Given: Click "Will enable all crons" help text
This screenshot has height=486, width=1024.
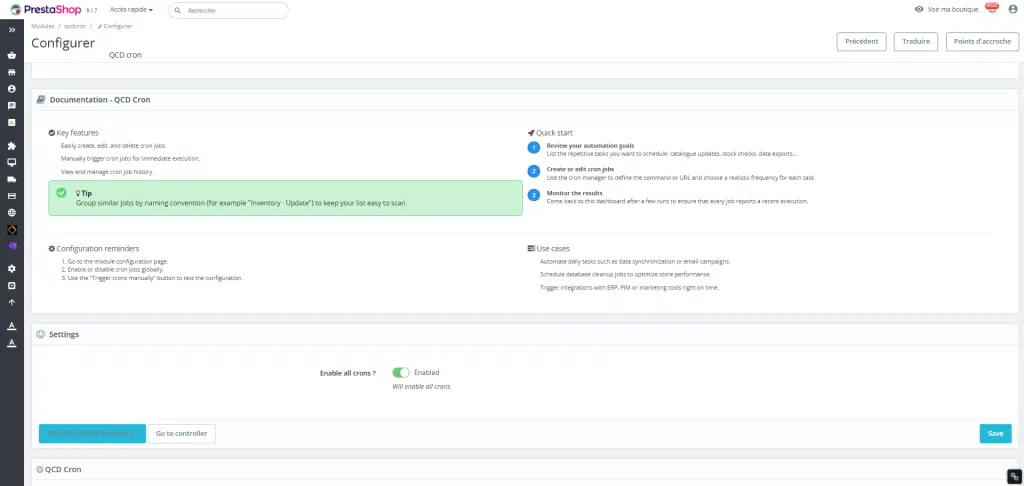Looking at the screenshot, I should (421, 387).
